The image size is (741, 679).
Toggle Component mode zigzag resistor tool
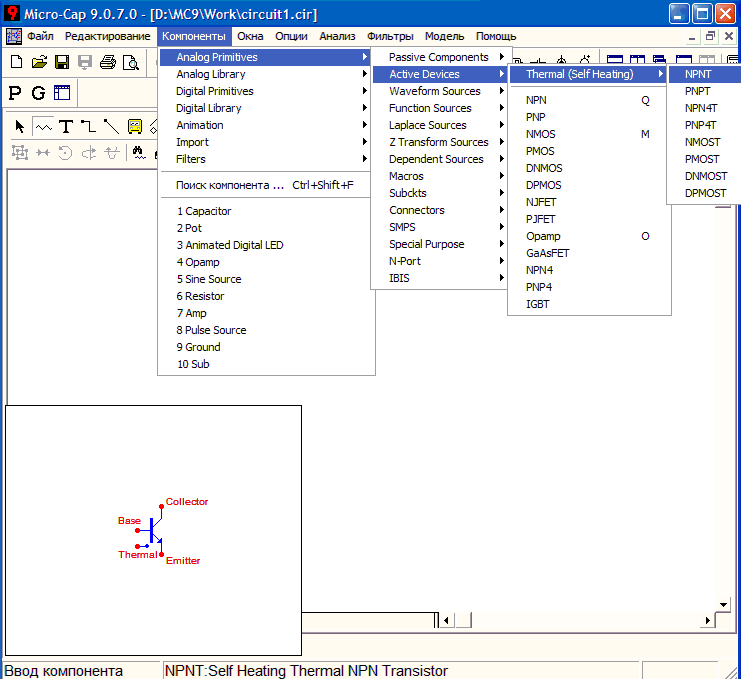pos(43,127)
